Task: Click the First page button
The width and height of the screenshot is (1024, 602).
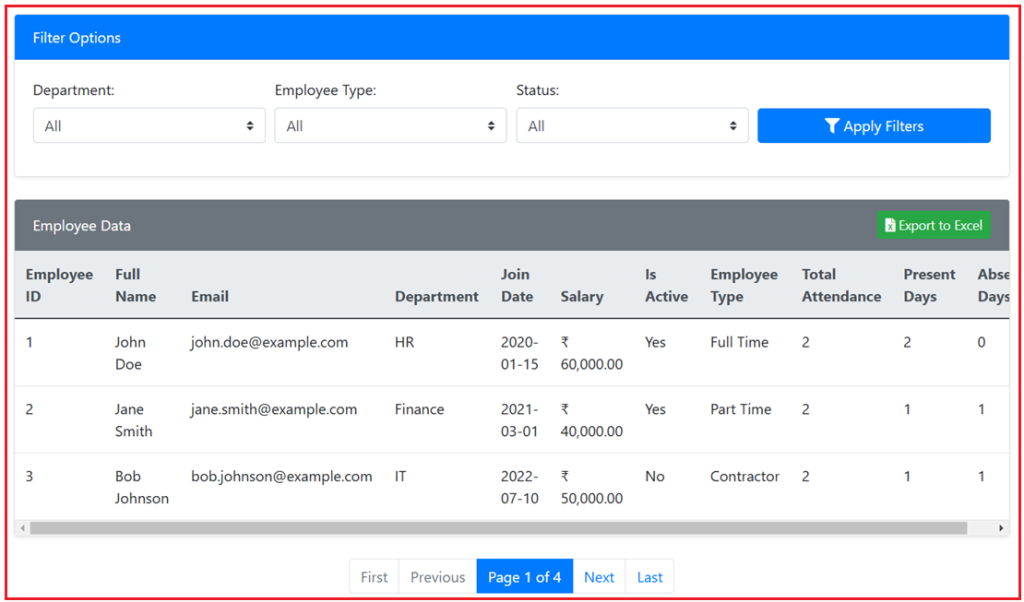Action: 374,577
